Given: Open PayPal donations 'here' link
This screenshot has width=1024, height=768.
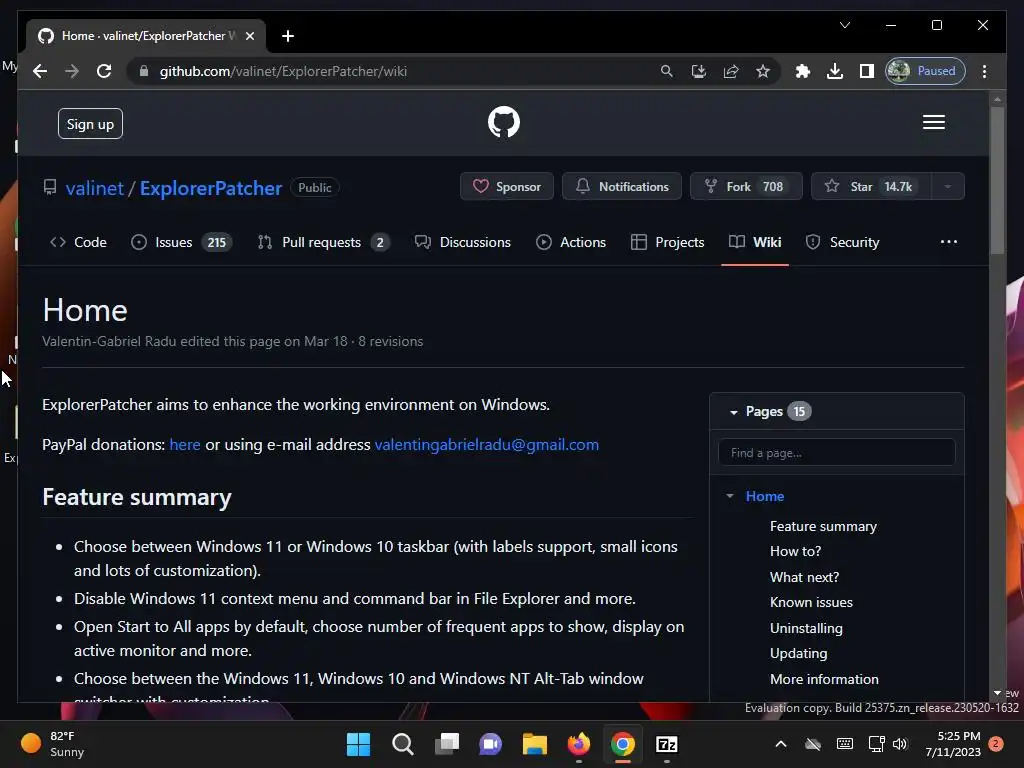Looking at the screenshot, I should 185,445.
